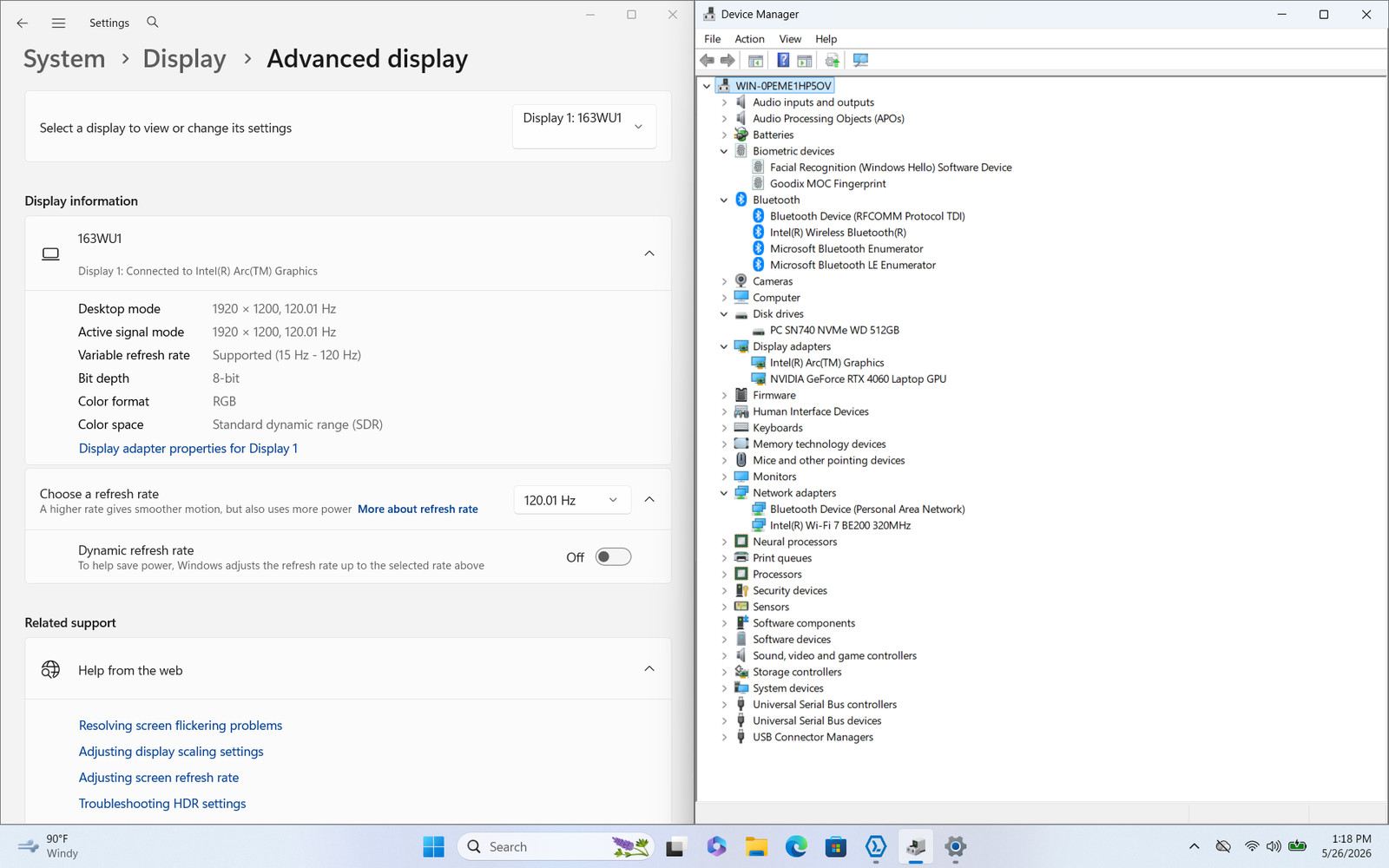Click Wi-Fi icon in system tray
Screen dimensions: 1389x868
1251,846
